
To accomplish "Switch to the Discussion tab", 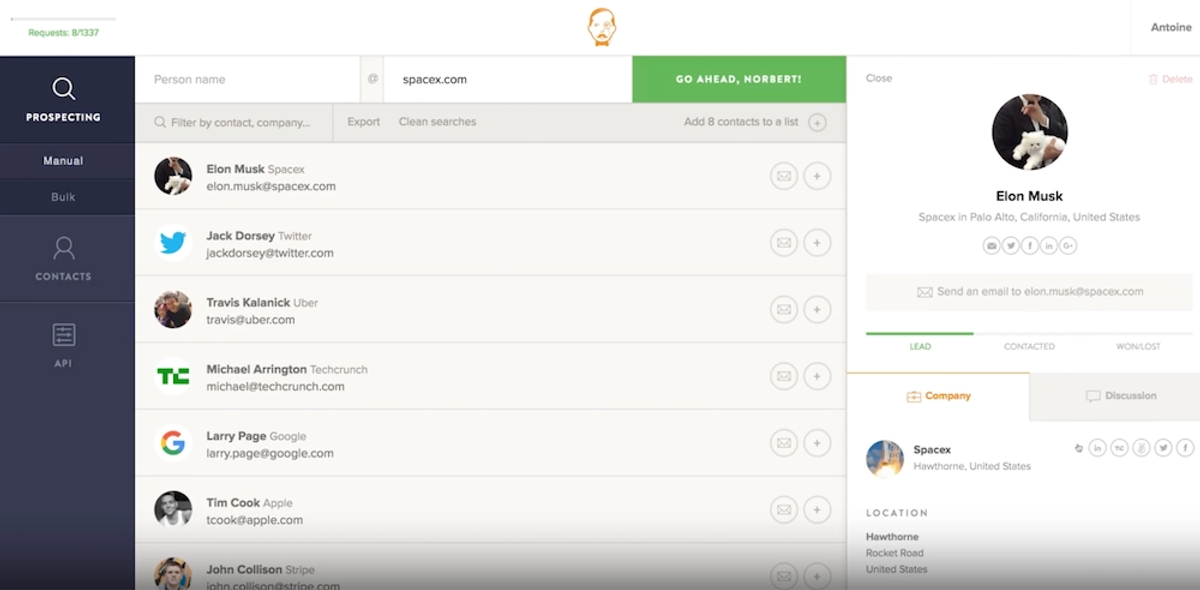I will tap(1115, 396).
